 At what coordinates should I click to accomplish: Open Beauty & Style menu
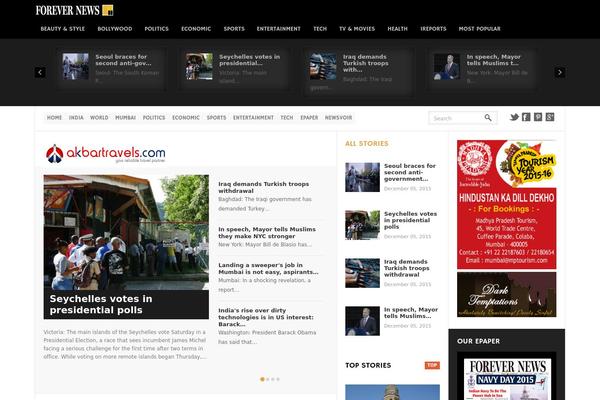(x=63, y=29)
